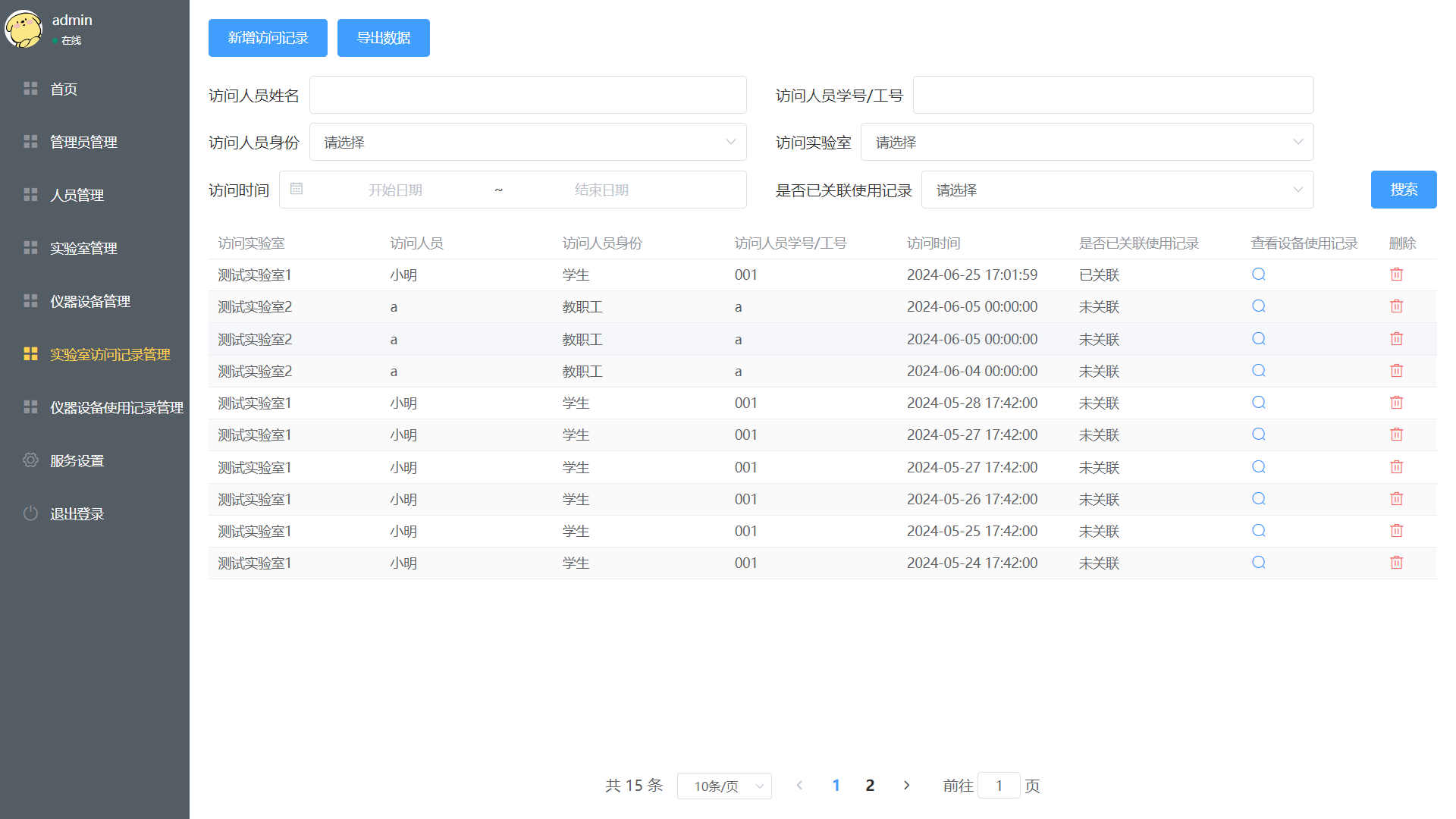Click the calendar icon in date range

point(297,189)
